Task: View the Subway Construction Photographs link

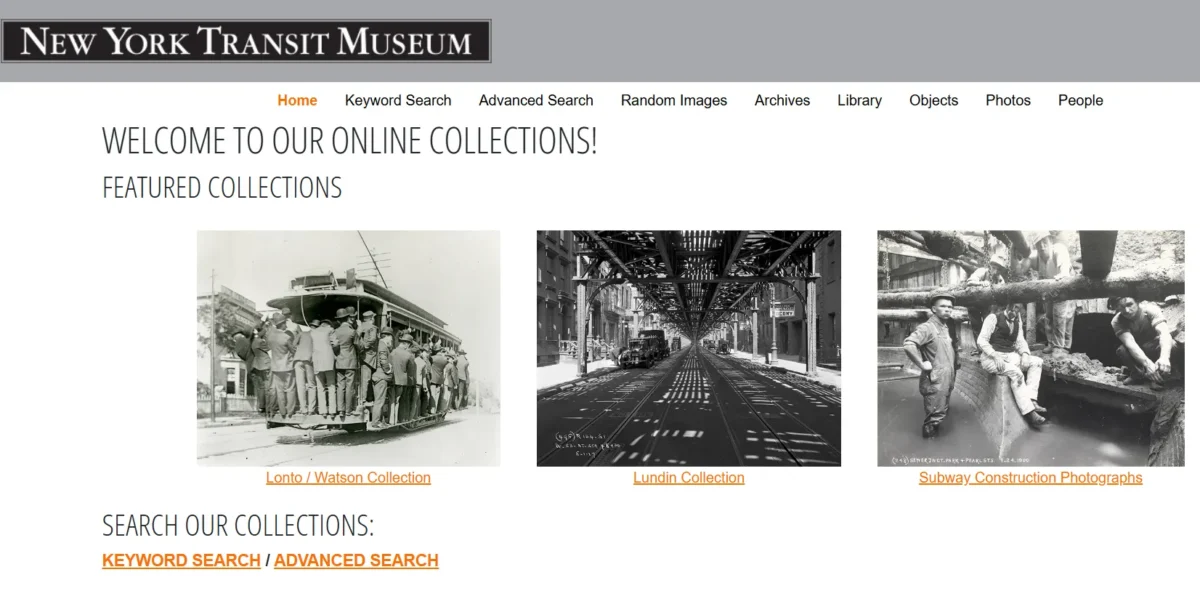Action: [1031, 477]
